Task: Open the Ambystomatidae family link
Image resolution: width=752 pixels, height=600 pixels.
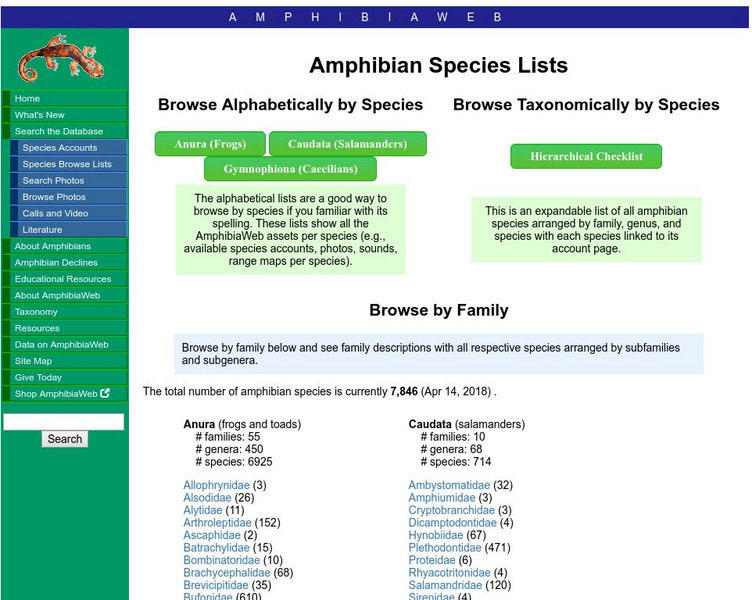Action: pos(449,485)
